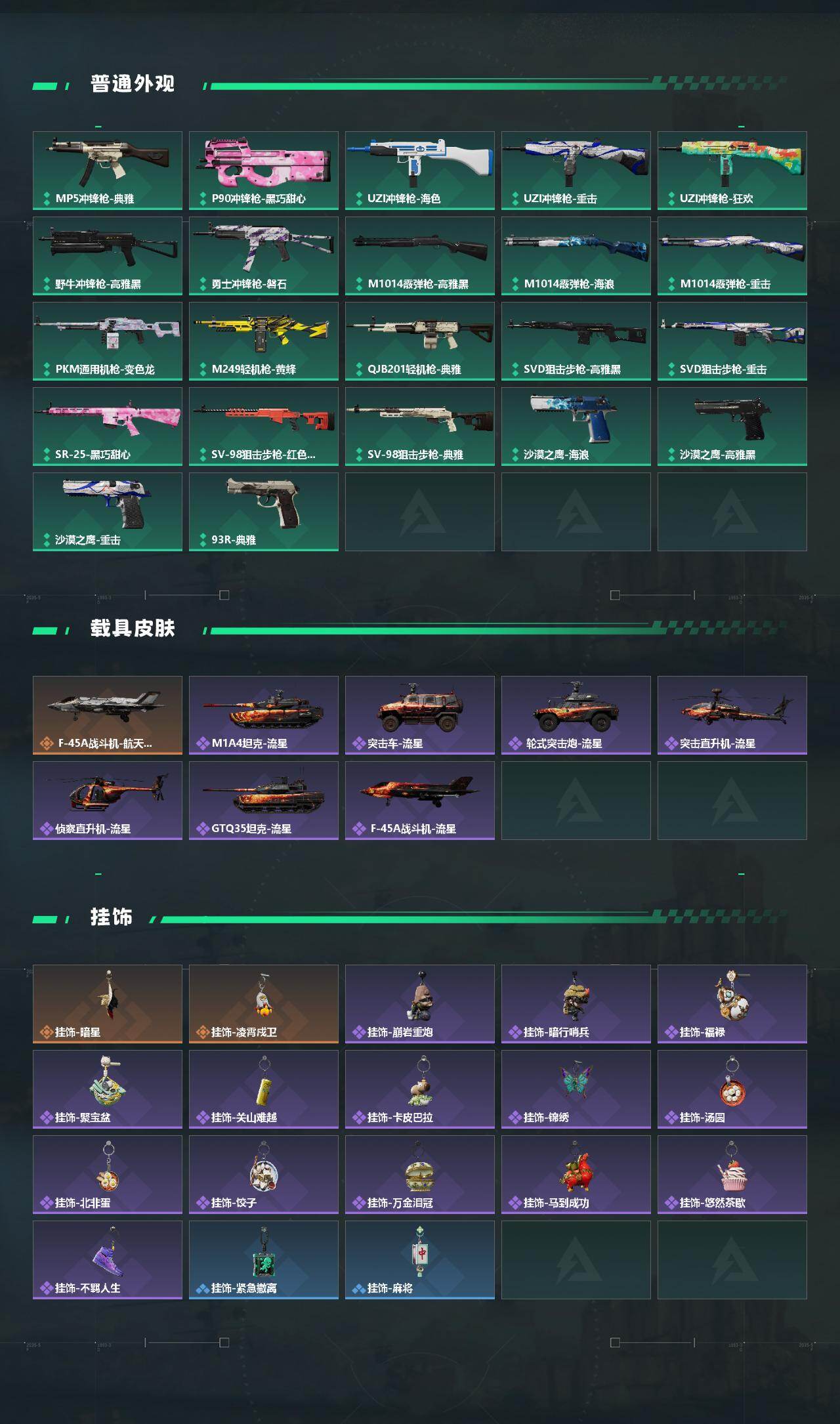Pick the 挂饰-锦绣 butterfly charm
This screenshot has width=840, height=1424.
tap(576, 1089)
